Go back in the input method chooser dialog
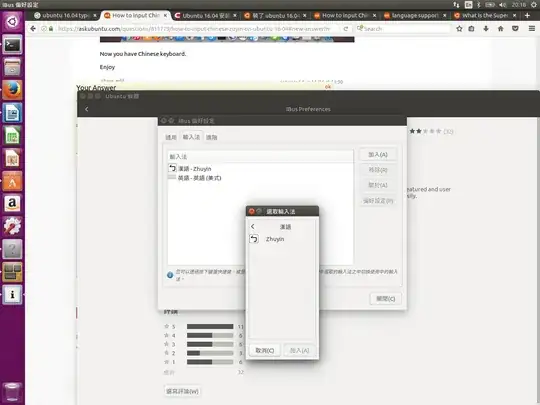The image size is (540, 405). (252, 227)
